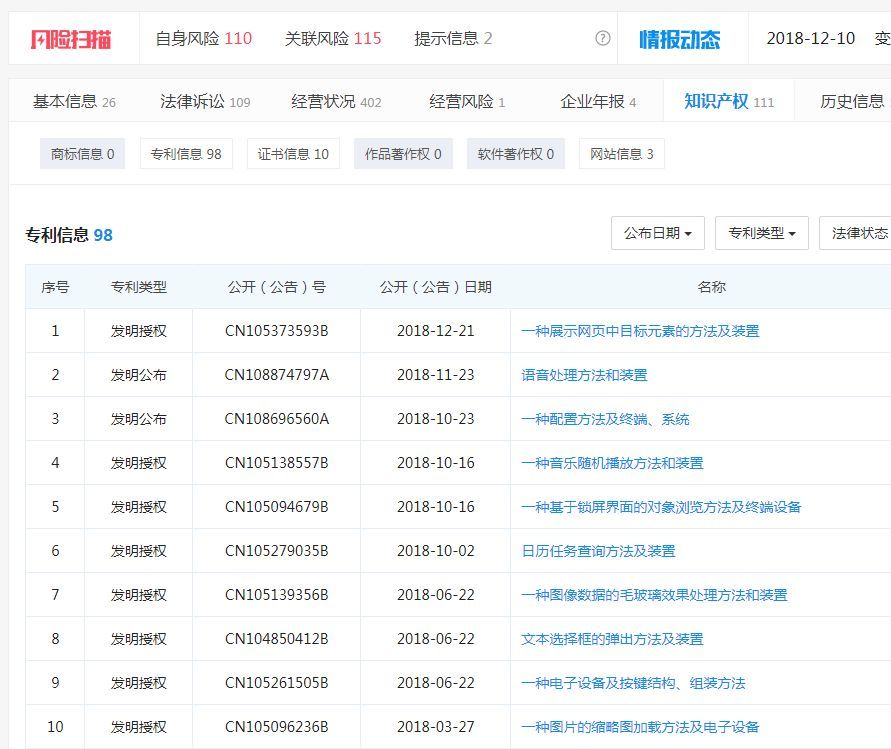Image resolution: width=891 pixels, height=749 pixels.
Task: Open patent 一种音乐随机播放方法和装置
Action: (x=612, y=463)
